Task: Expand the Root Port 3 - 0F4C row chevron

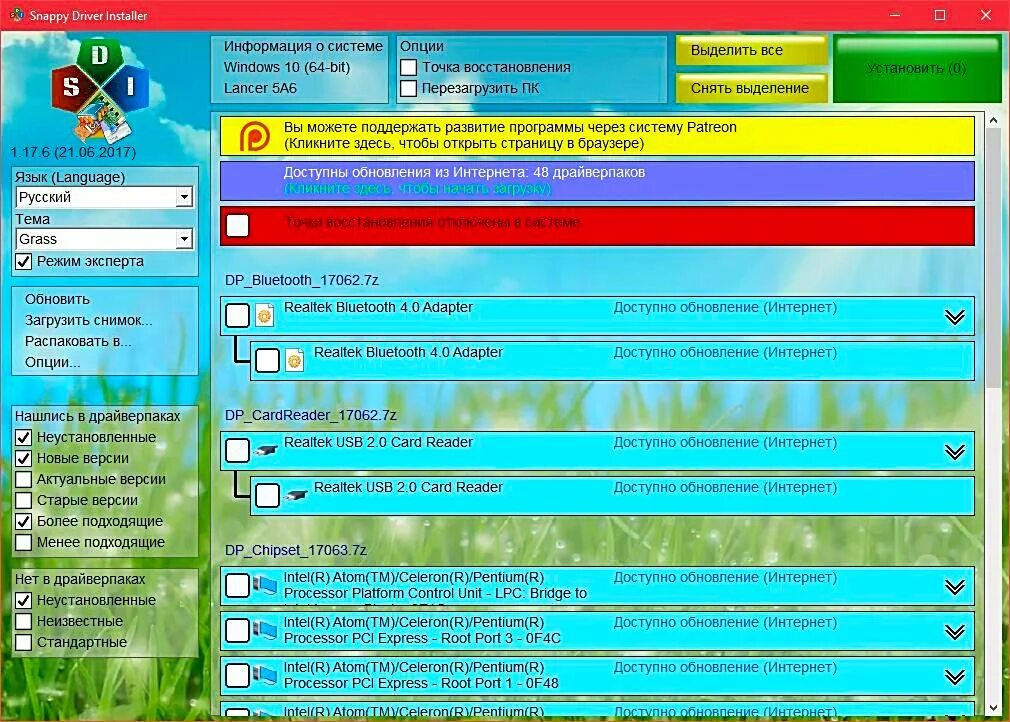Action: pyautogui.click(x=955, y=632)
